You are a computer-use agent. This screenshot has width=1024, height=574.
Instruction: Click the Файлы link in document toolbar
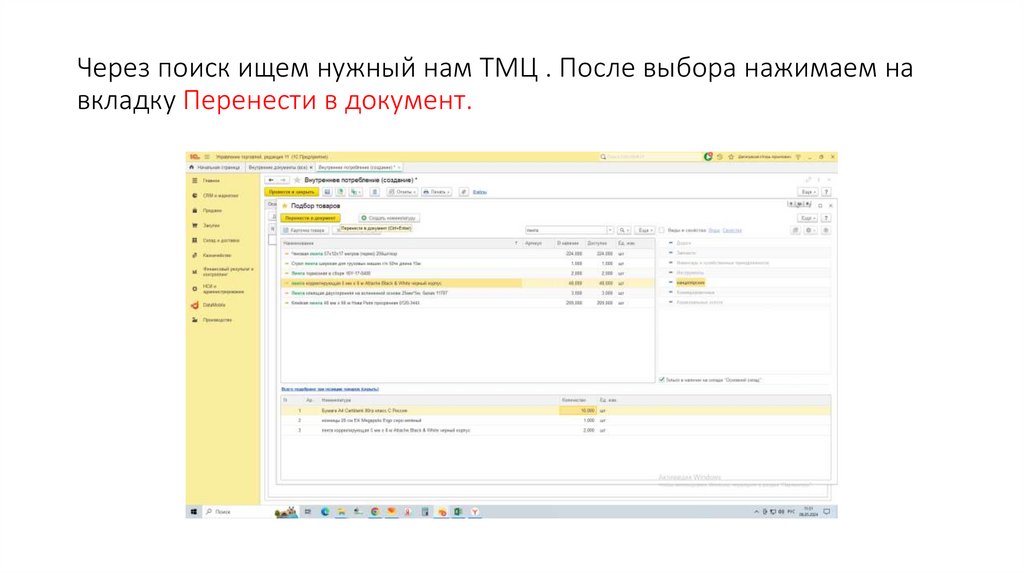pyautogui.click(x=480, y=192)
